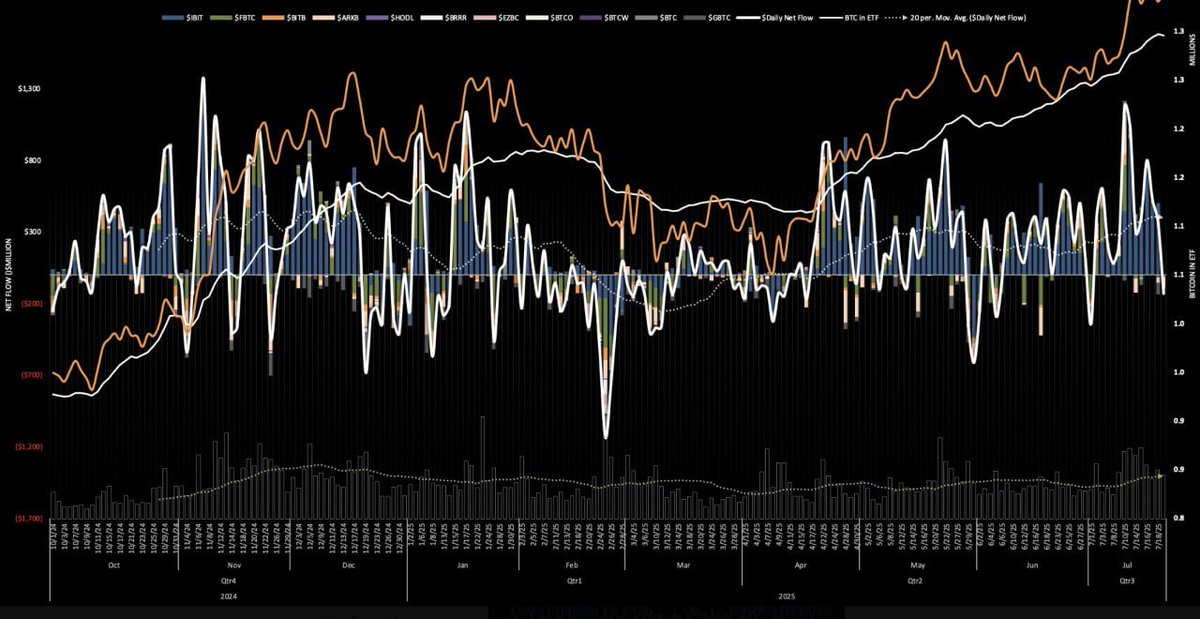Select the Feb month label

click(571, 565)
